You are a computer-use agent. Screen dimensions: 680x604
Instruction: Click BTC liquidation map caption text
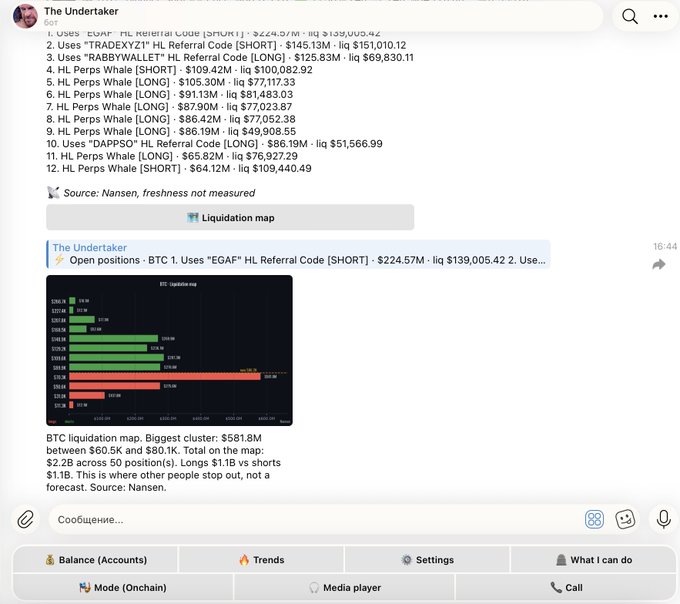[x=163, y=463]
